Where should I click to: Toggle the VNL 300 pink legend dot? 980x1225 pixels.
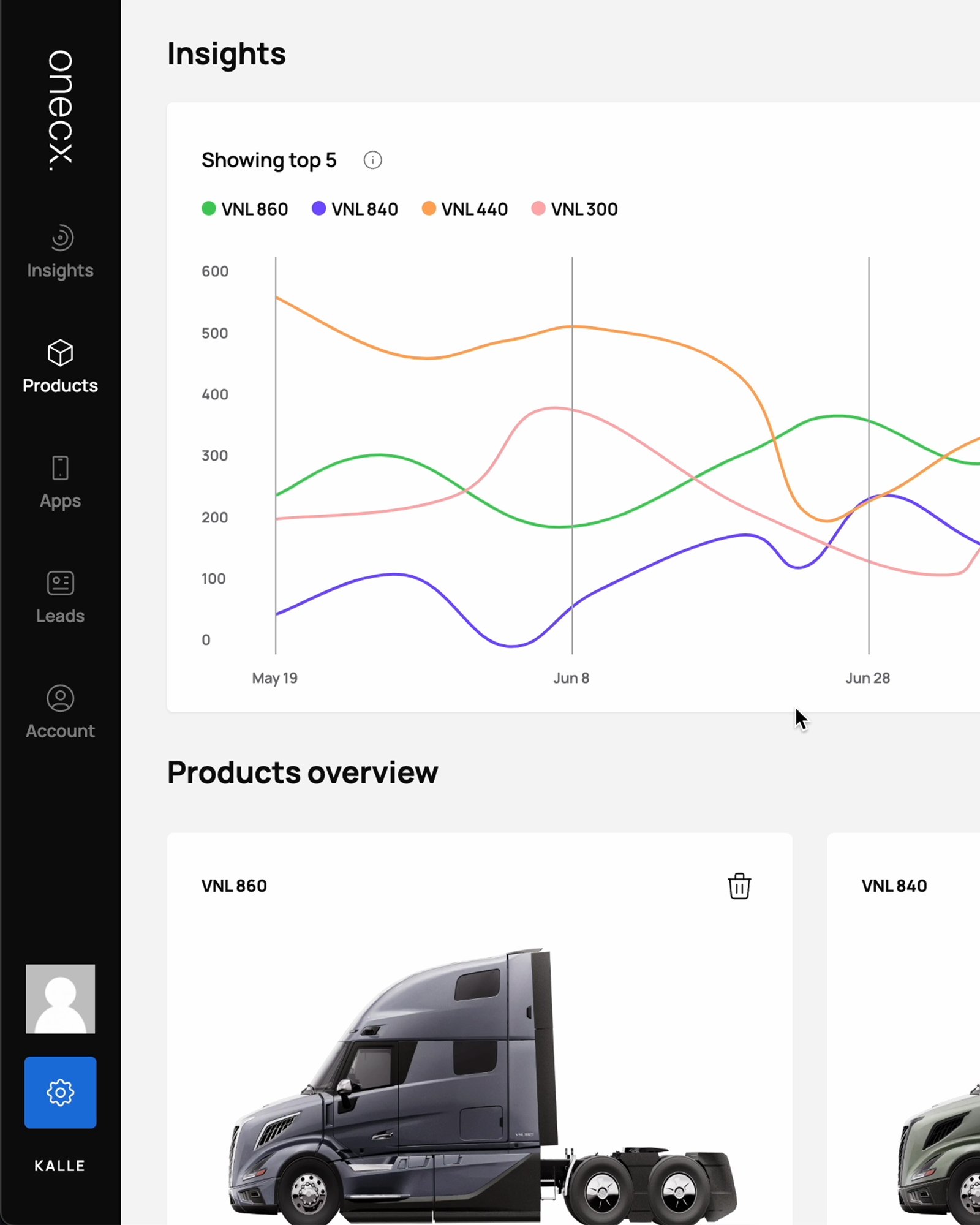click(538, 208)
